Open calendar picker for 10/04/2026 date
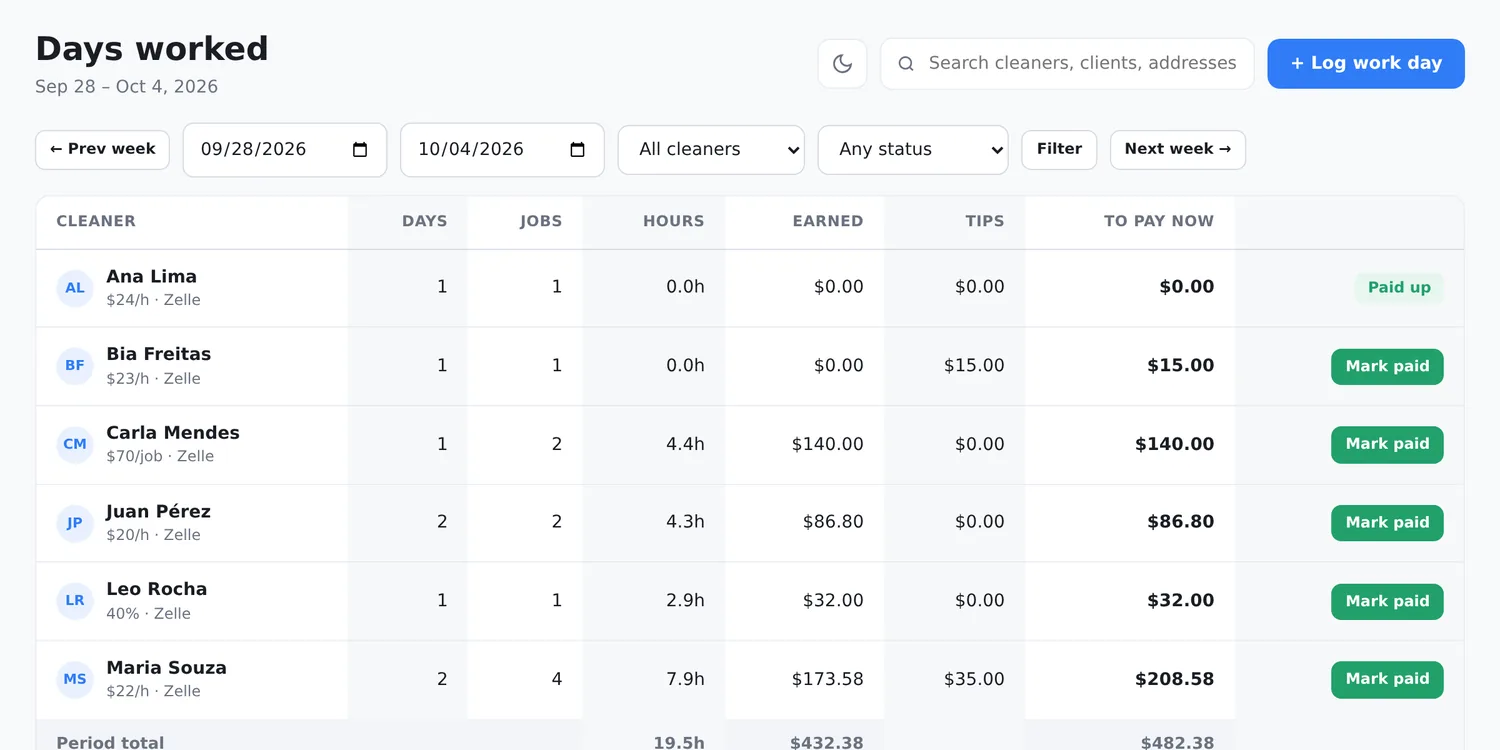 pos(578,150)
